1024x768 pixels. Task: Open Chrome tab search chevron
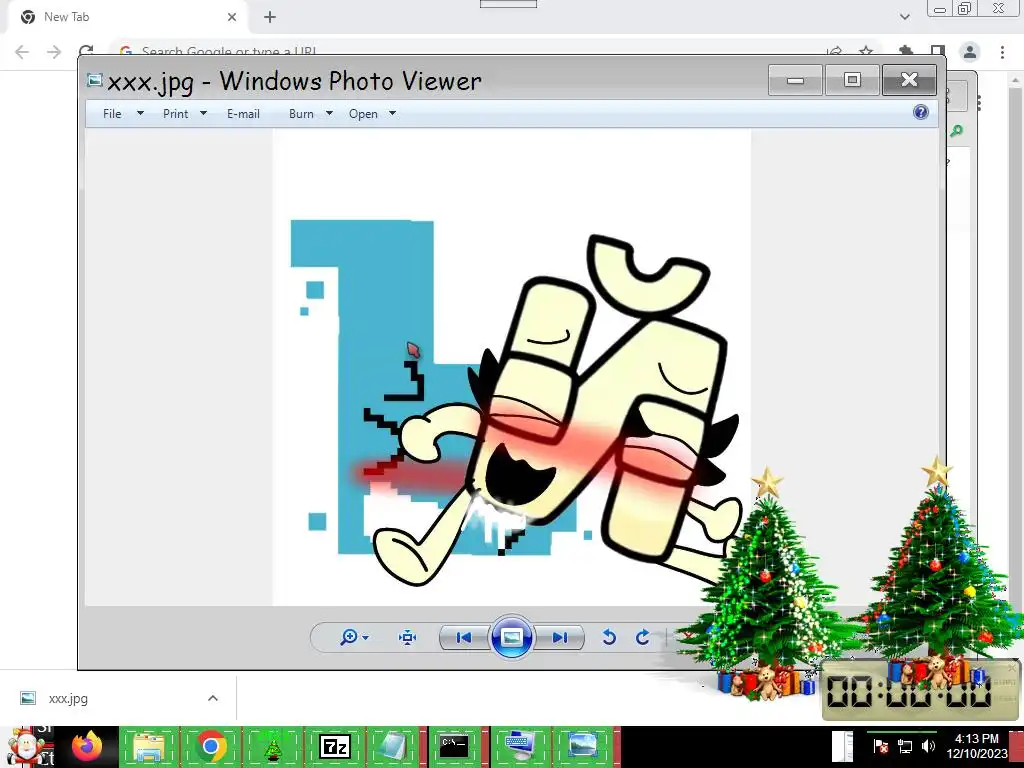point(904,17)
